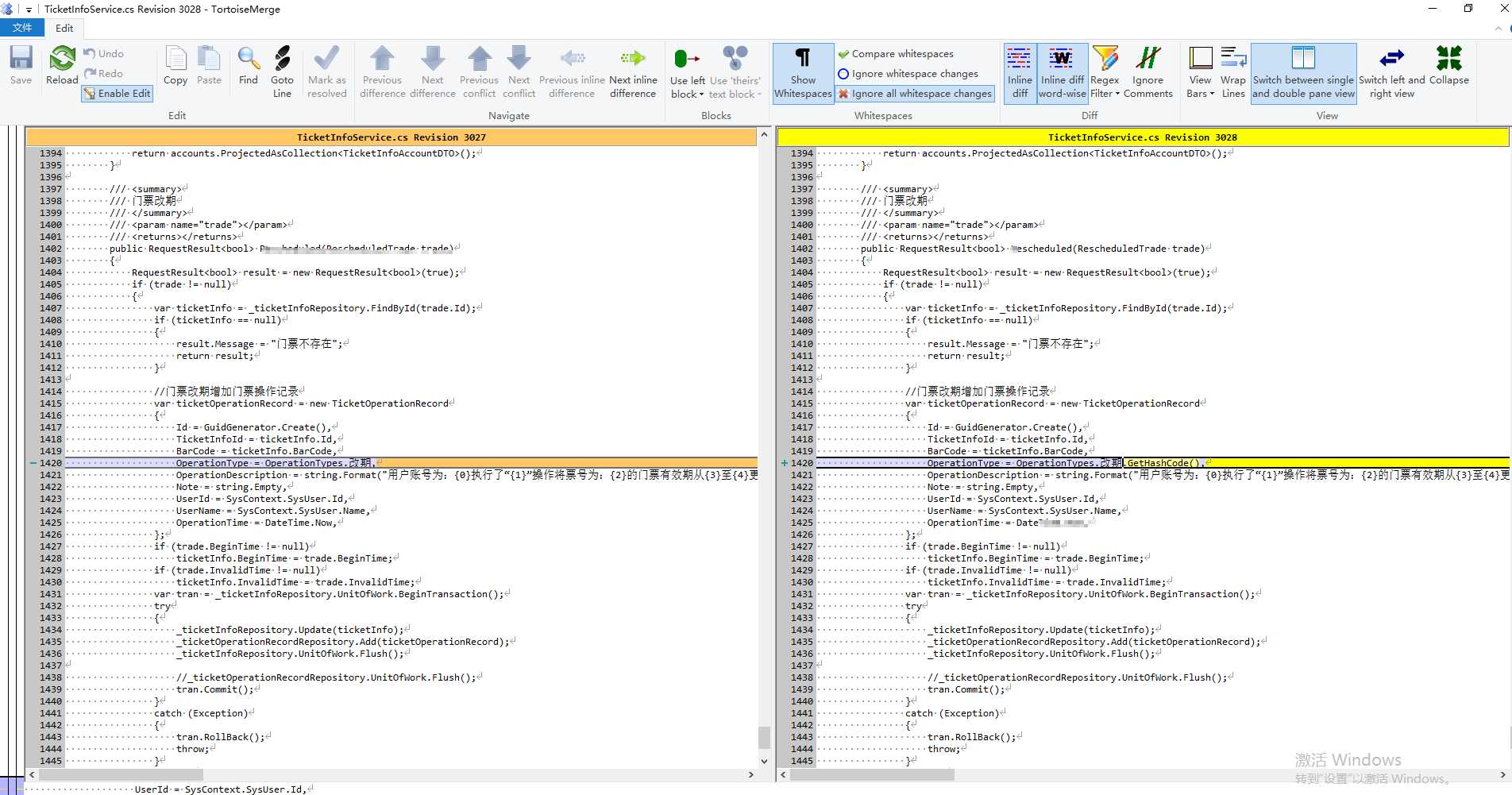This screenshot has width=1512, height=795.
Task: Click the left pane scroll up arrow
Action: (x=764, y=135)
